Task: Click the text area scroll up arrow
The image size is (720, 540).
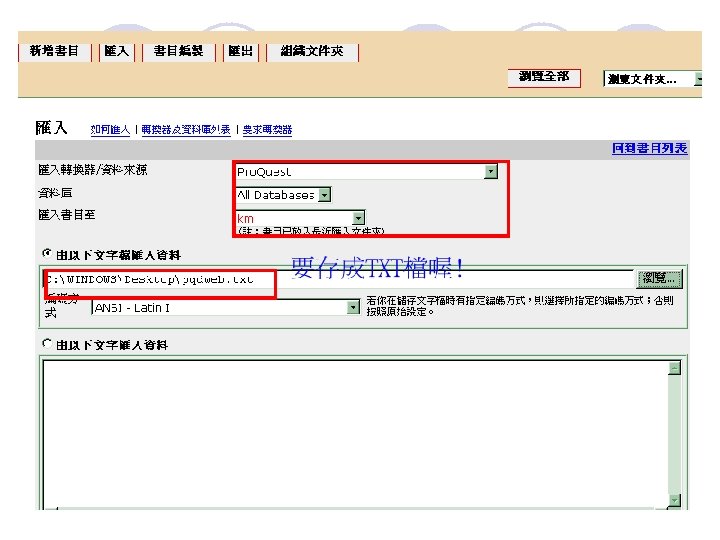Action: [x=674, y=368]
